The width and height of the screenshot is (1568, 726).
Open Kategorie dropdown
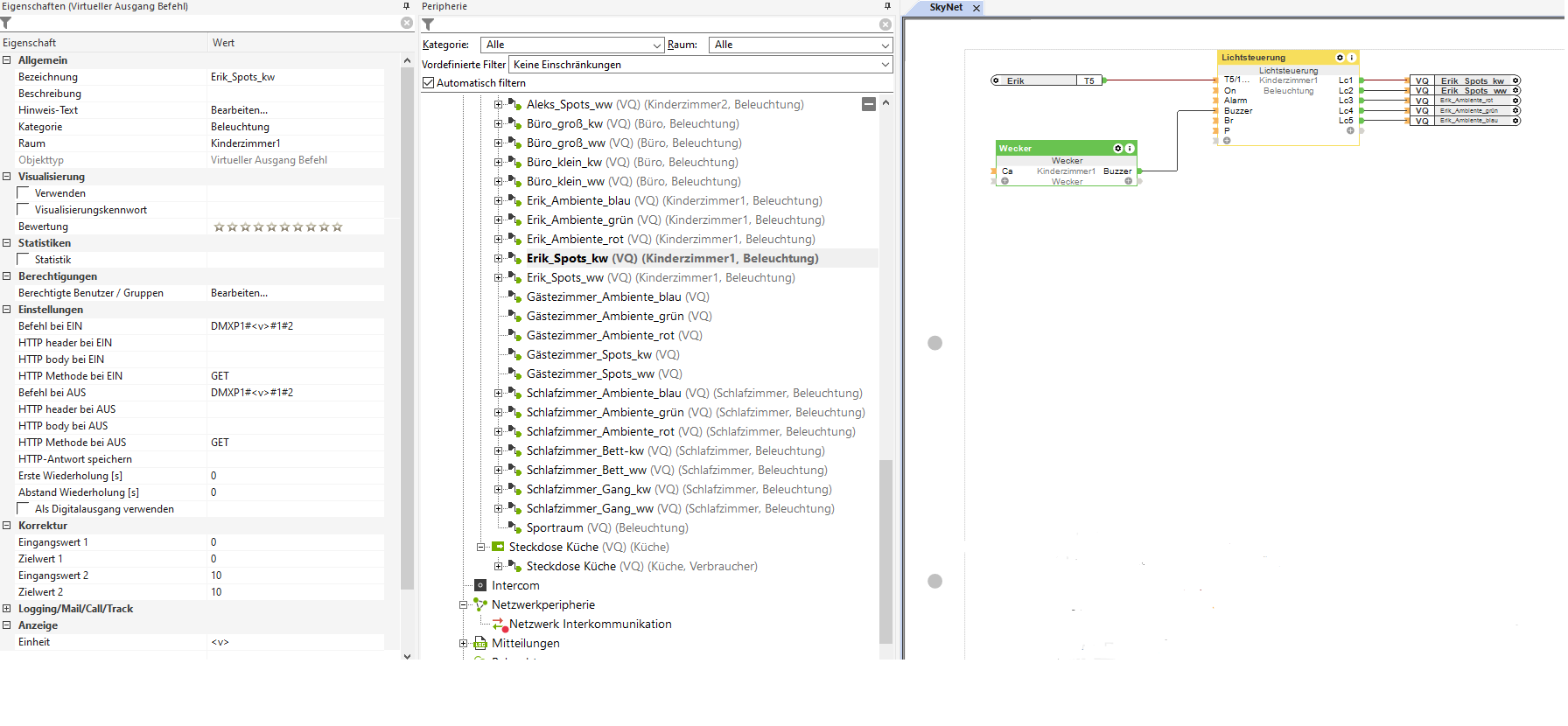(x=657, y=45)
